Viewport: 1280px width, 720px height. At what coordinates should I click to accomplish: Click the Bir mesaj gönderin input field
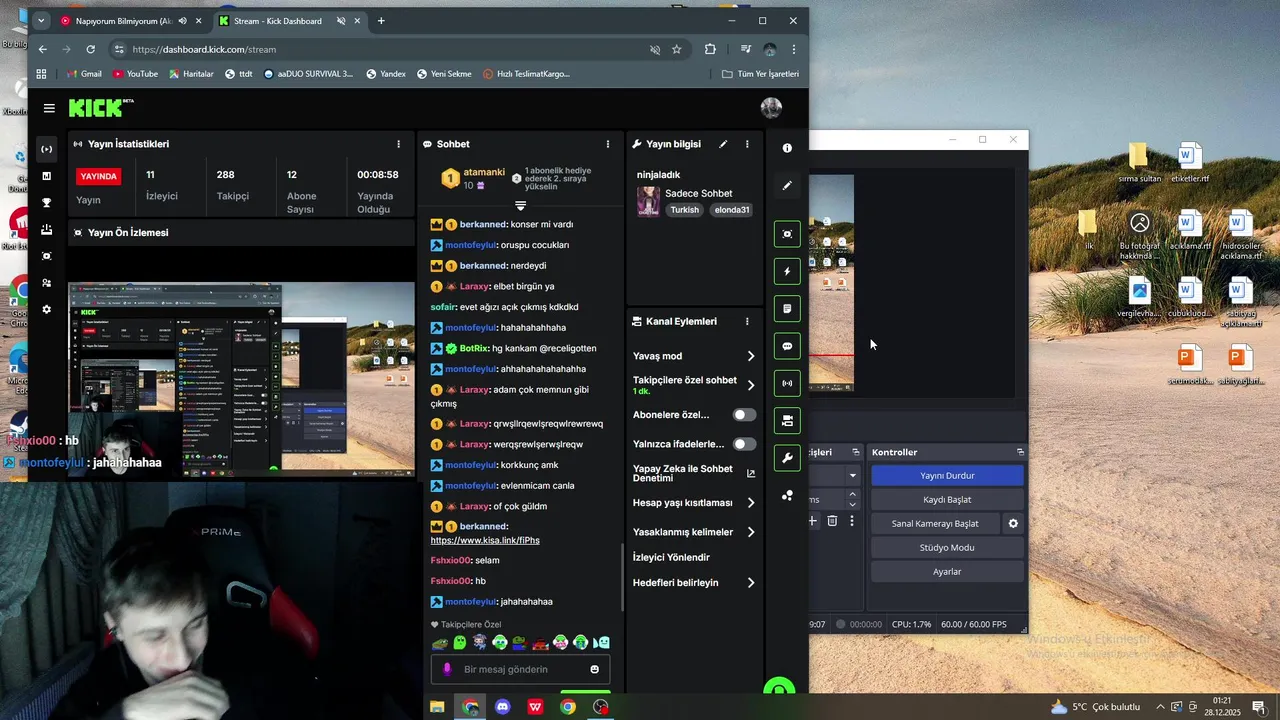(x=520, y=669)
